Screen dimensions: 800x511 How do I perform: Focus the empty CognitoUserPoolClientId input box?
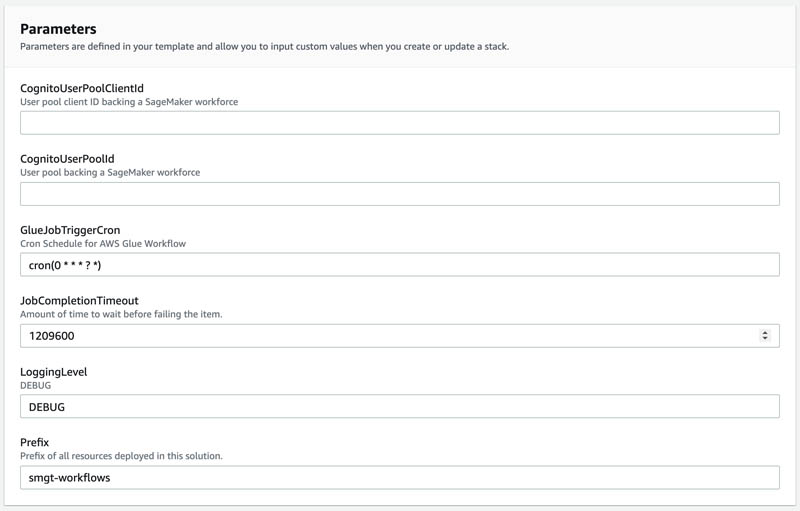point(399,123)
